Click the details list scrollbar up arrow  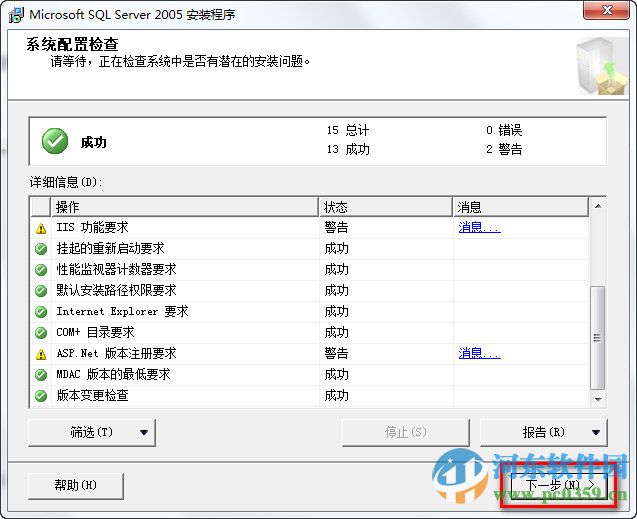pos(598,206)
